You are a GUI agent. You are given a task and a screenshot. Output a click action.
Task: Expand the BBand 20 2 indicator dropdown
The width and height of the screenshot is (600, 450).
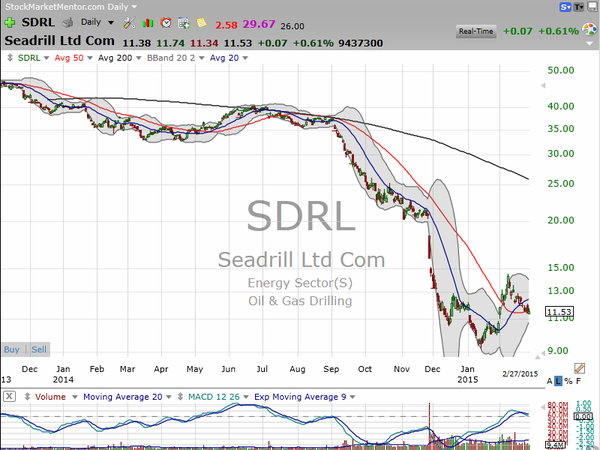[x=202, y=58]
